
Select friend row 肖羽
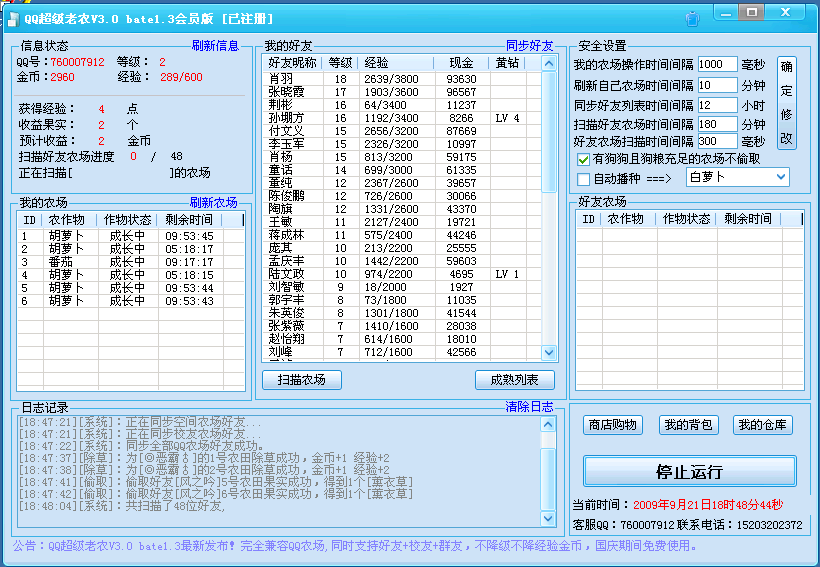[x=402, y=79]
